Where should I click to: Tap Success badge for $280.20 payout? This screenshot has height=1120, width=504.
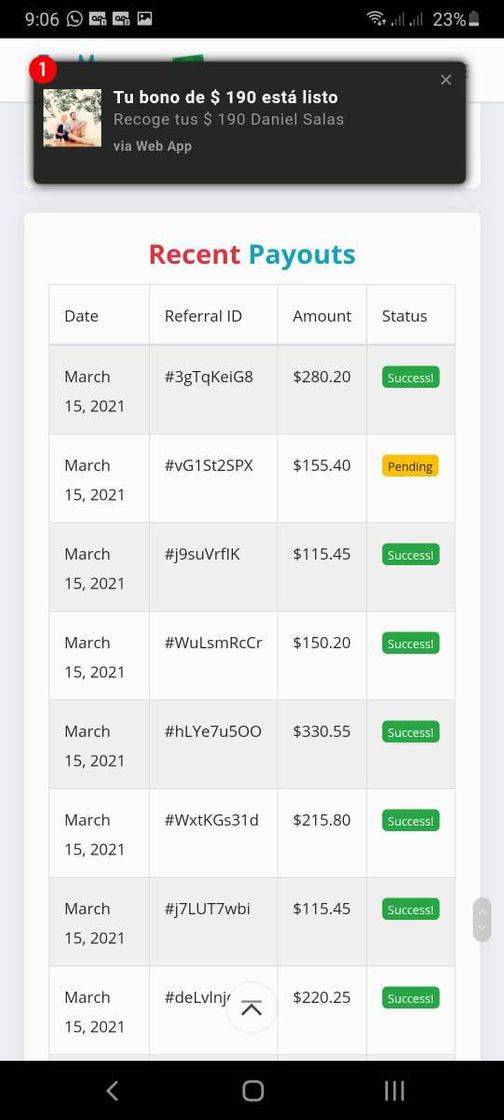[410, 378]
